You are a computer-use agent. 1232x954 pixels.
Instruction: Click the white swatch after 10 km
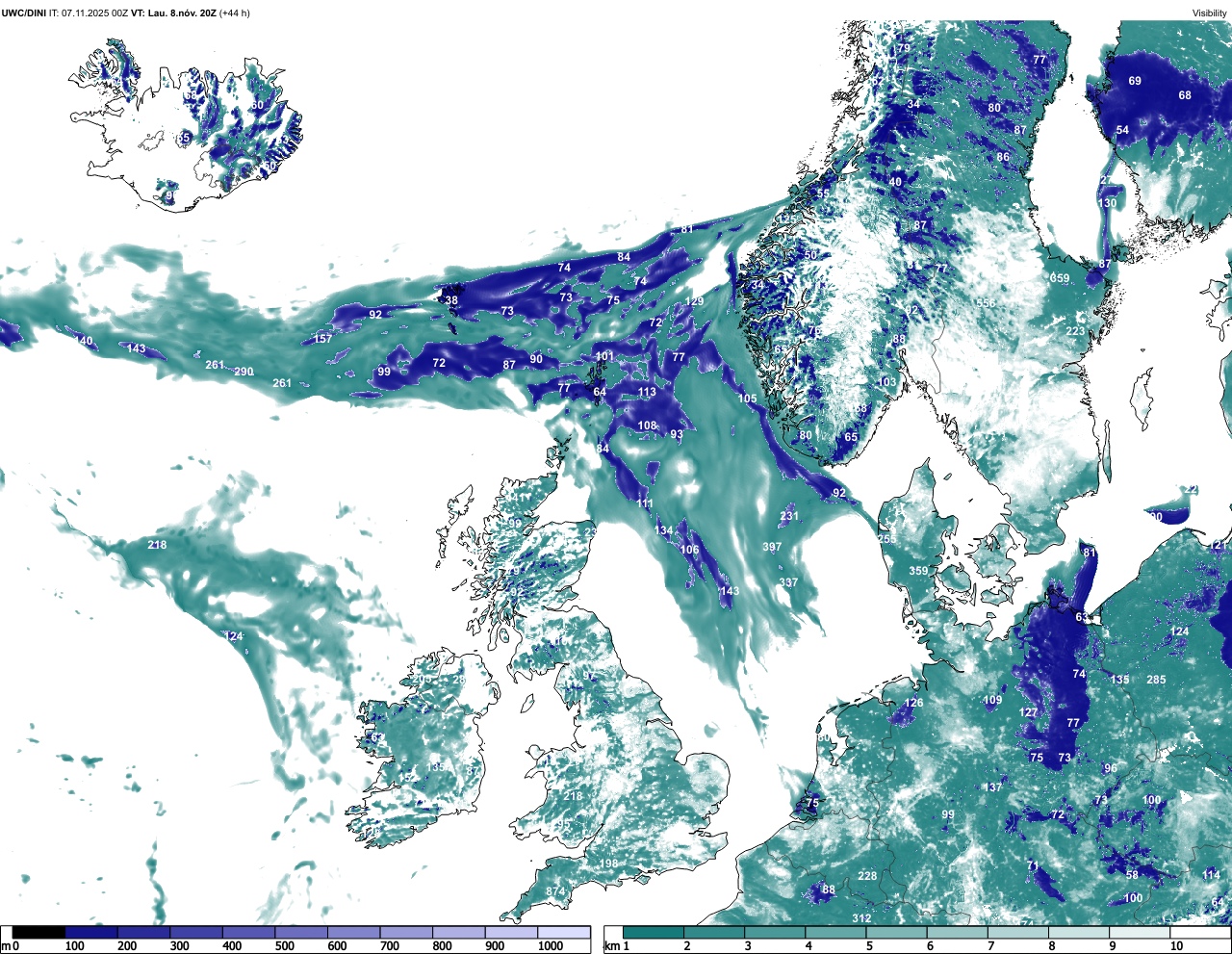coord(1202,932)
